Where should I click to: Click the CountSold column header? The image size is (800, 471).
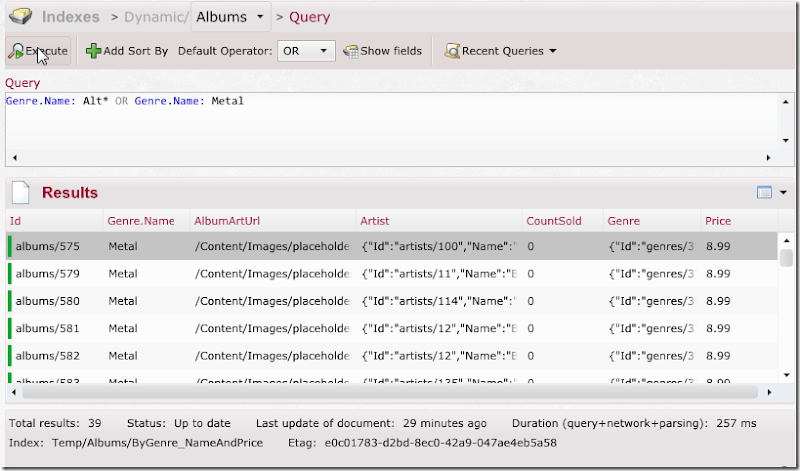[x=552, y=221]
